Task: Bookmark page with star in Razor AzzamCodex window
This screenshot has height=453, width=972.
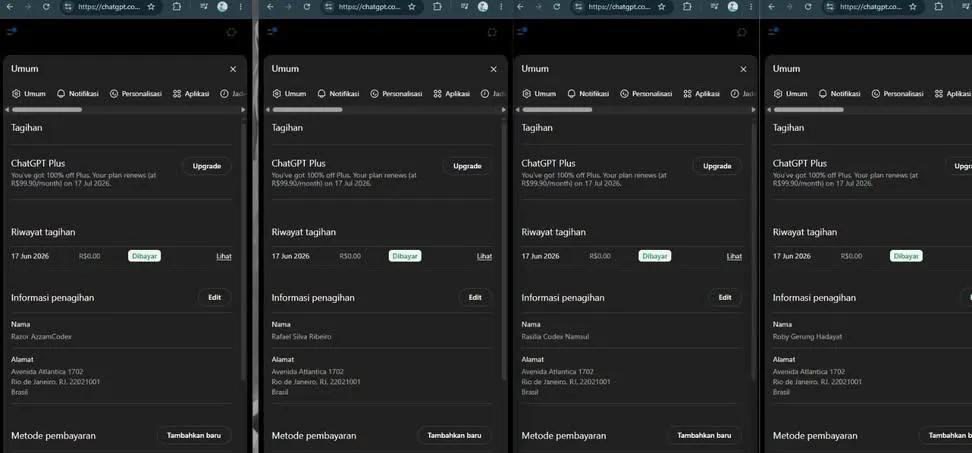Action: 151,7
